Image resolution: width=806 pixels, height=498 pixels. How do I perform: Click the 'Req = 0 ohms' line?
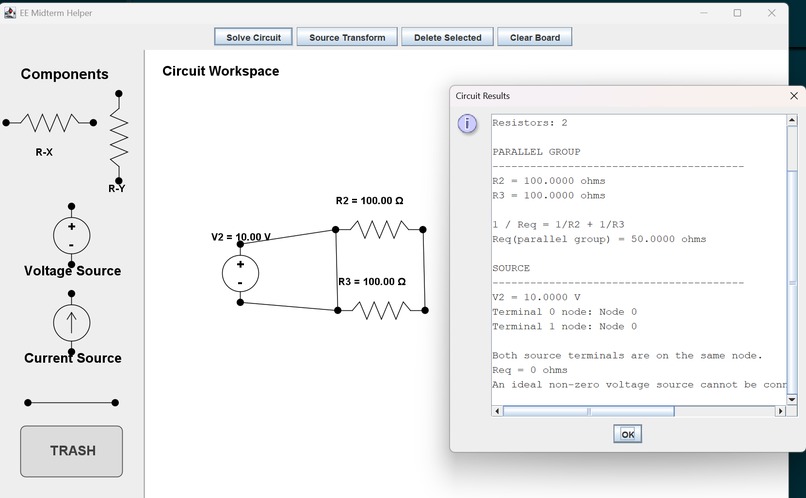pos(530,370)
